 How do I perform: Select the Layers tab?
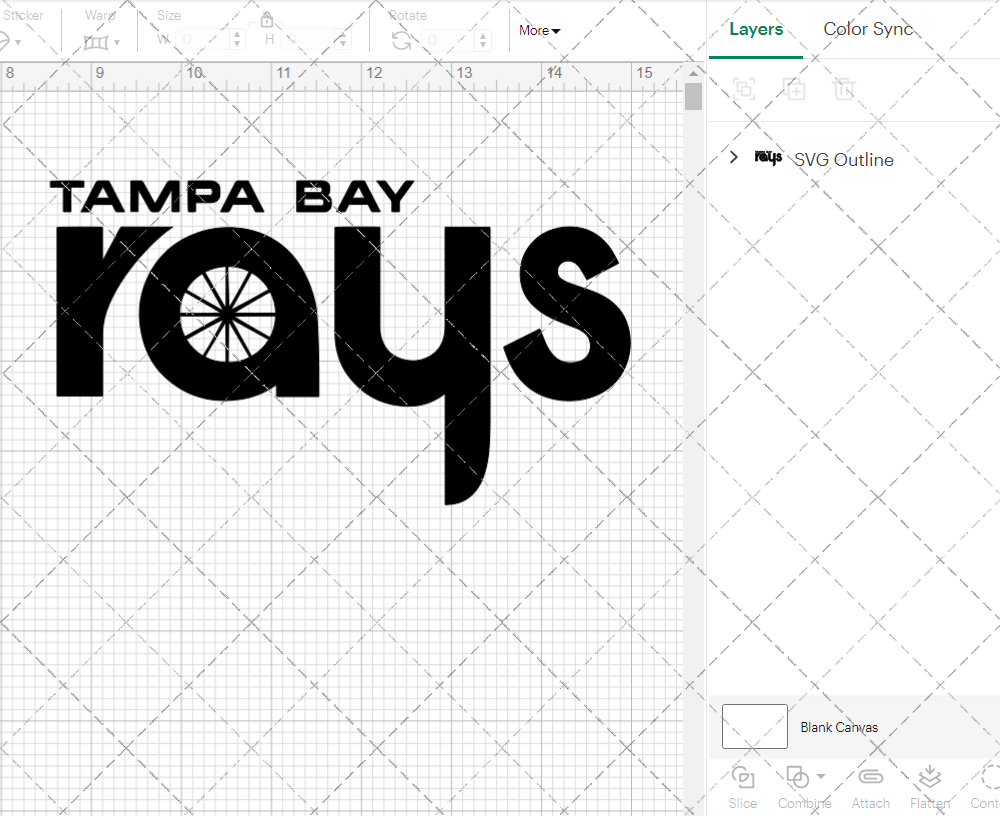[x=756, y=29]
